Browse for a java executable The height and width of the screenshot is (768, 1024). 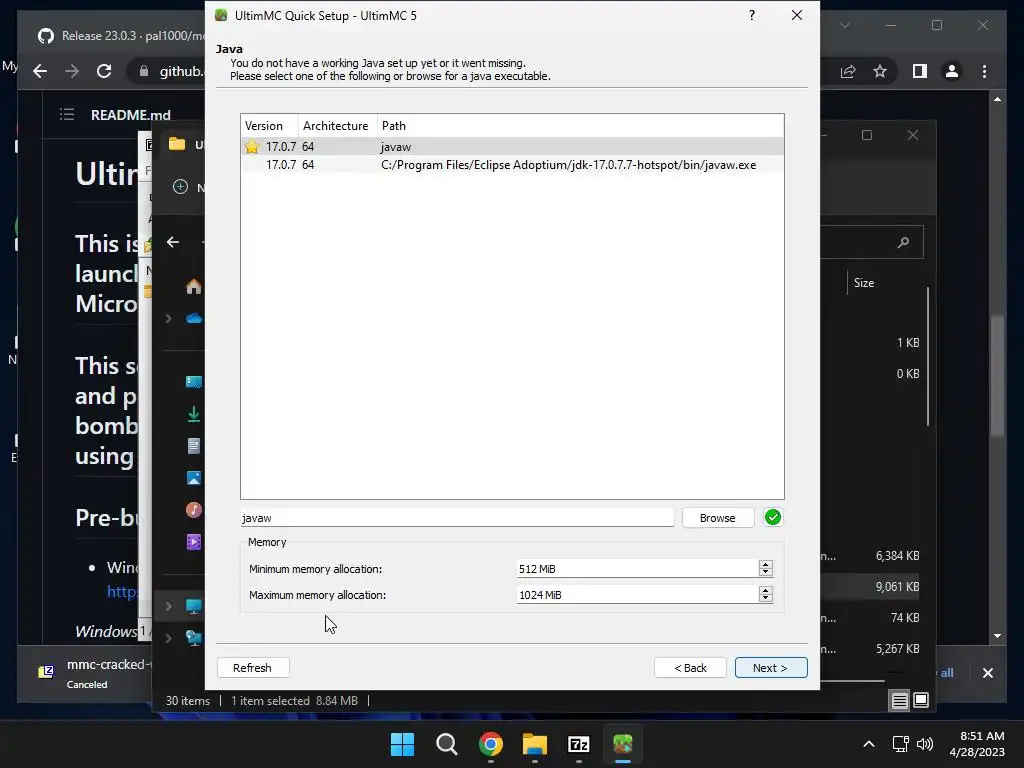coord(717,518)
